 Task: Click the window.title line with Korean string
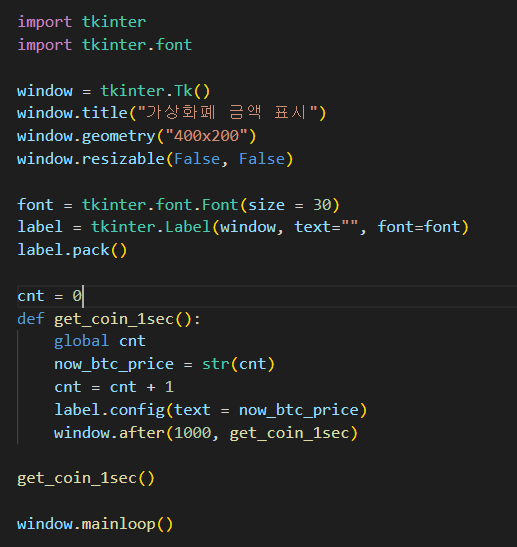tap(172, 113)
